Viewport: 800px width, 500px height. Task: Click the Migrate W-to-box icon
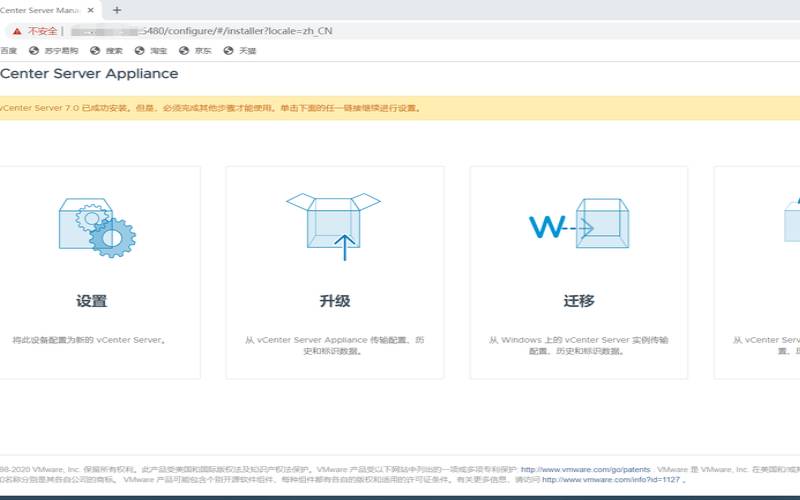(579, 223)
